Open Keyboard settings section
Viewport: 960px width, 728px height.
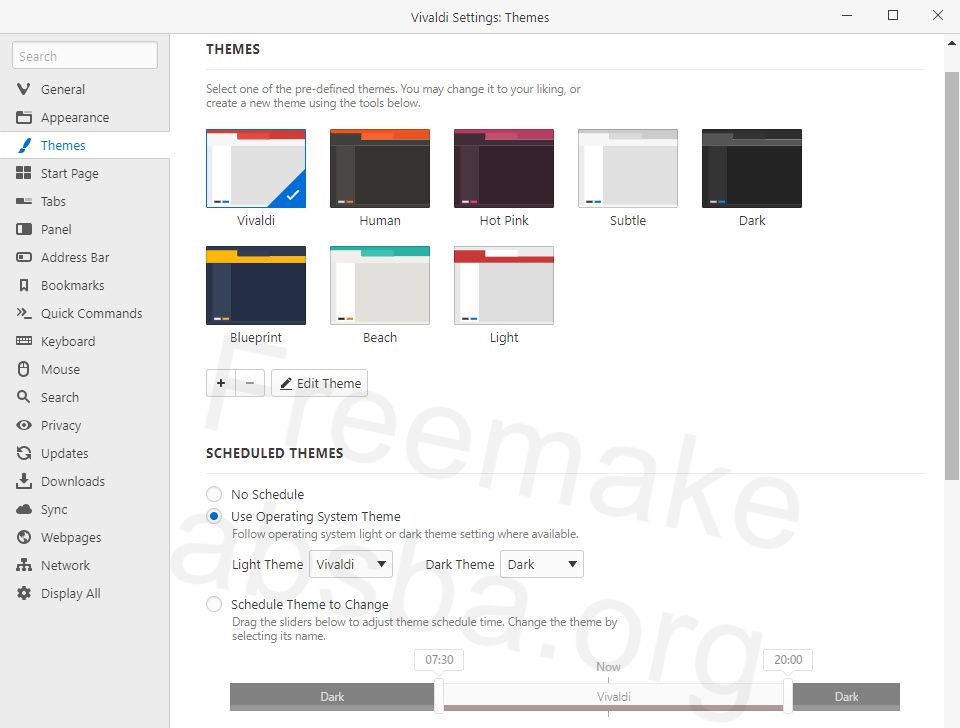coord(84,341)
